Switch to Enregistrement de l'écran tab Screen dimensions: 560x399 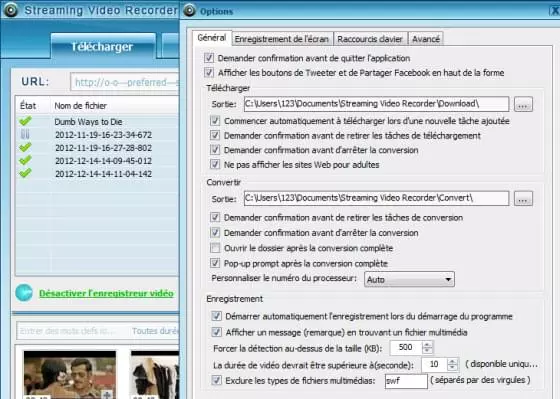pyautogui.click(x=282, y=39)
